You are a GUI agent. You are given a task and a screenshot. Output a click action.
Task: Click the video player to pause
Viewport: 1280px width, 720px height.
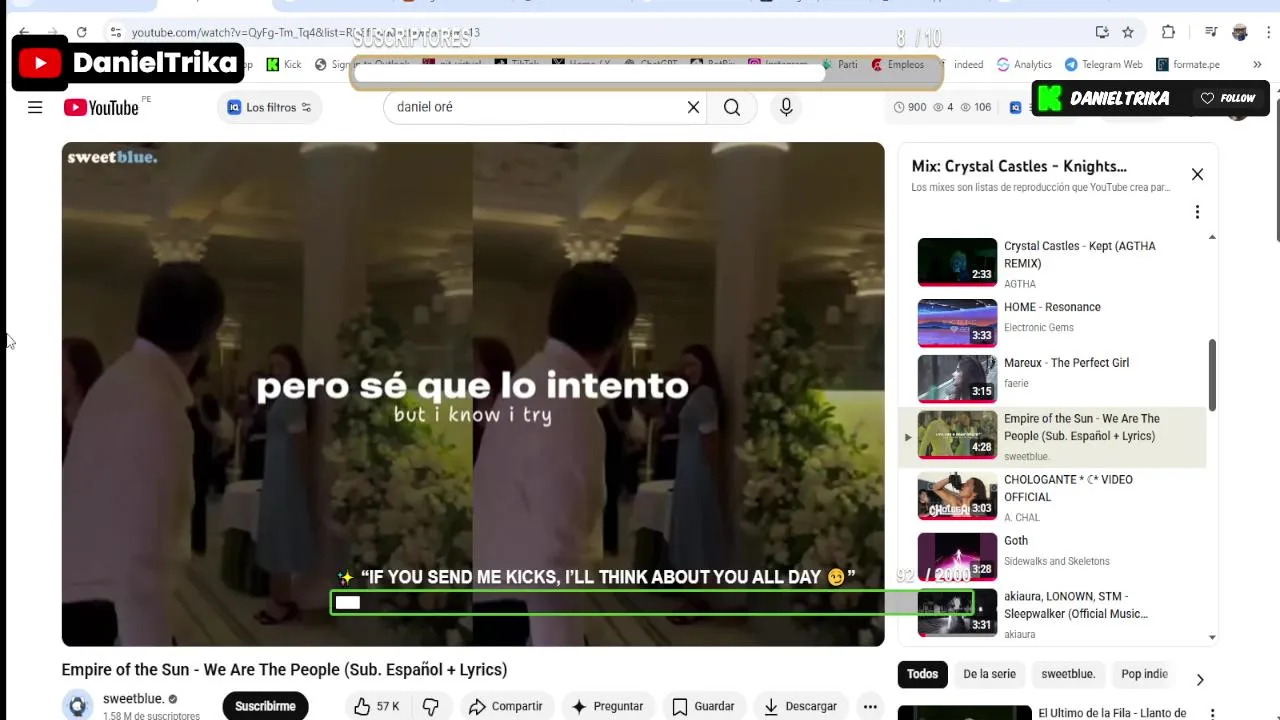473,394
